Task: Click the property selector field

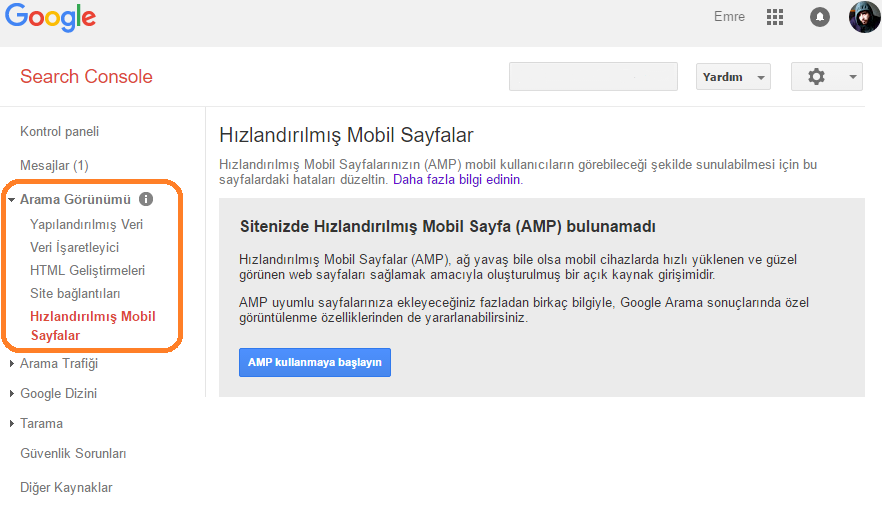Action: point(593,76)
